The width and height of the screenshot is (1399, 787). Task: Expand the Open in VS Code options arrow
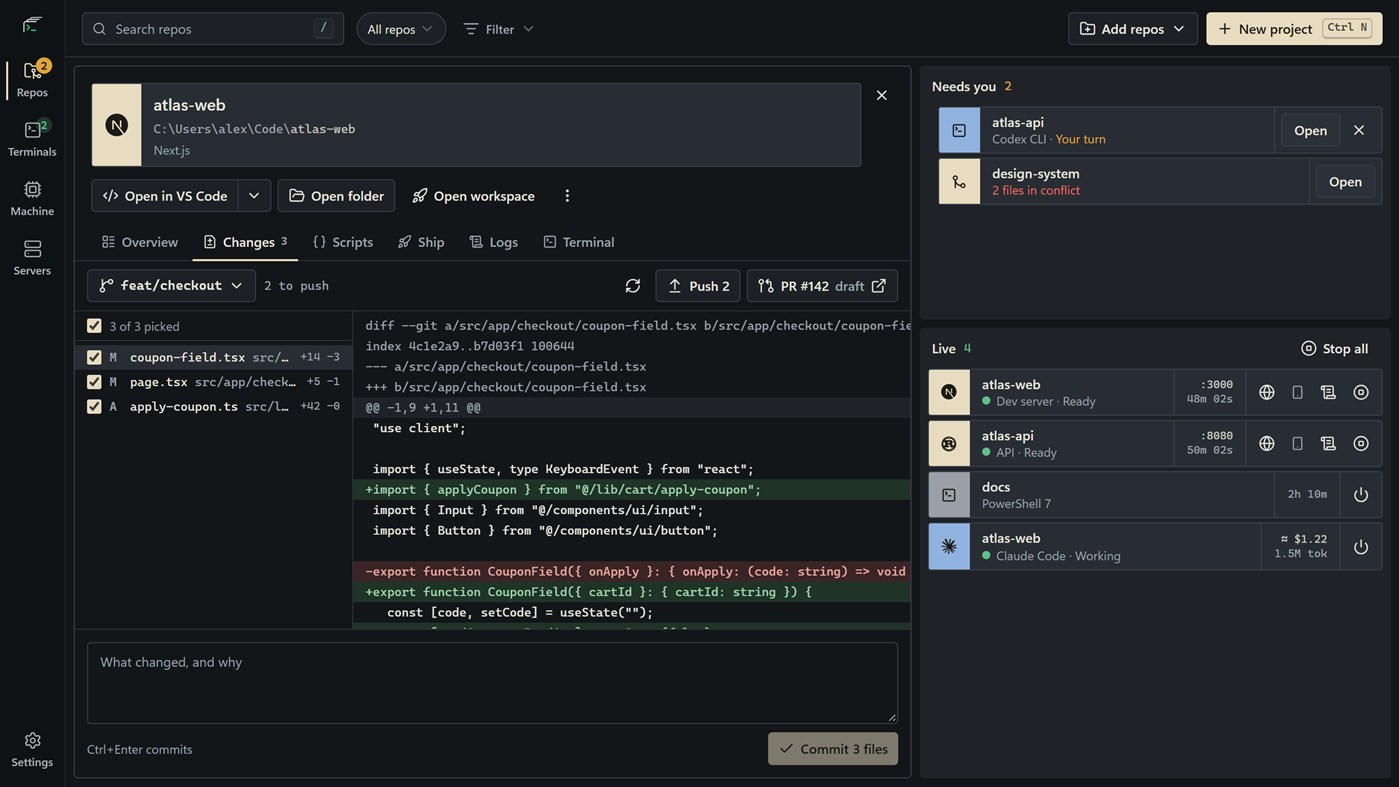point(254,196)
